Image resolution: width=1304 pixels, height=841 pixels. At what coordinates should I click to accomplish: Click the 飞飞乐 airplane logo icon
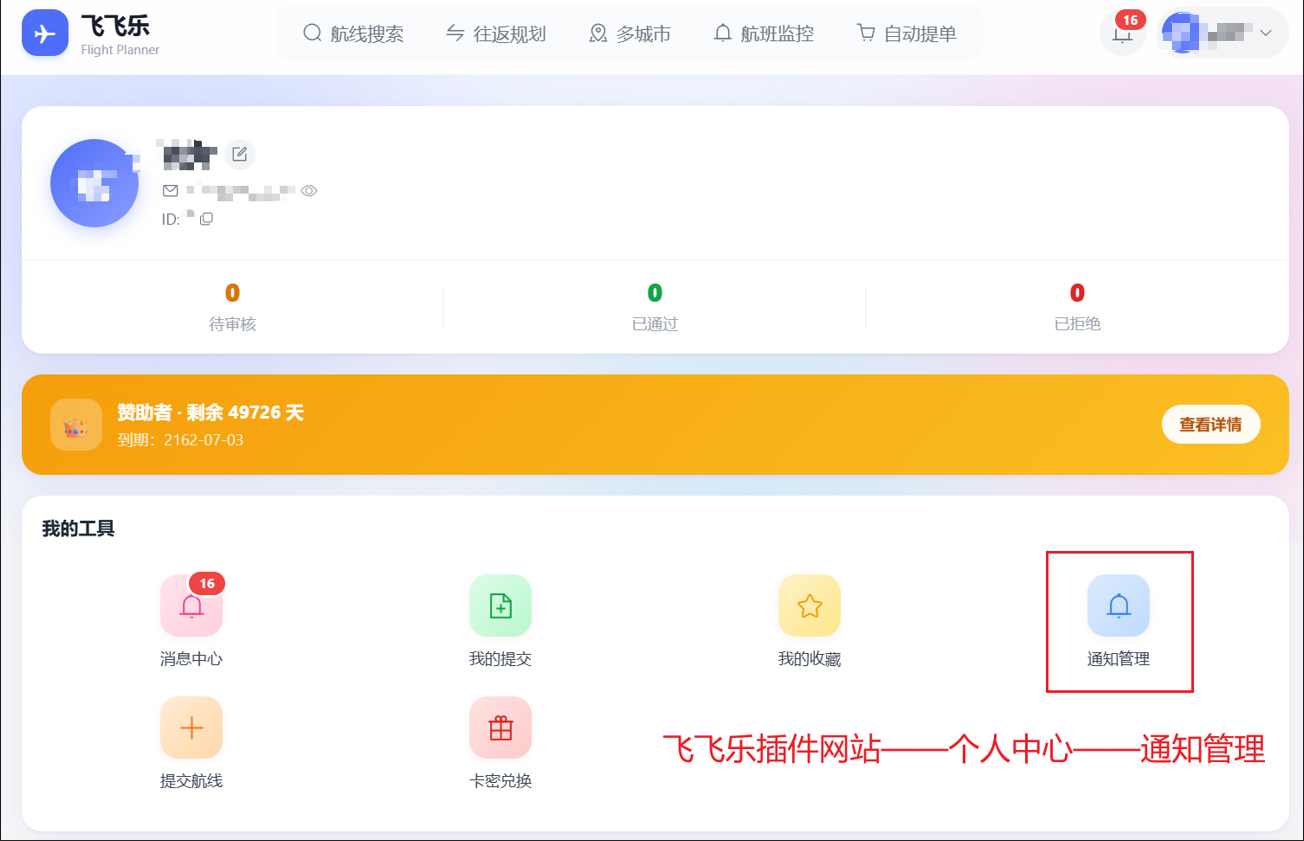pos(45,33)
